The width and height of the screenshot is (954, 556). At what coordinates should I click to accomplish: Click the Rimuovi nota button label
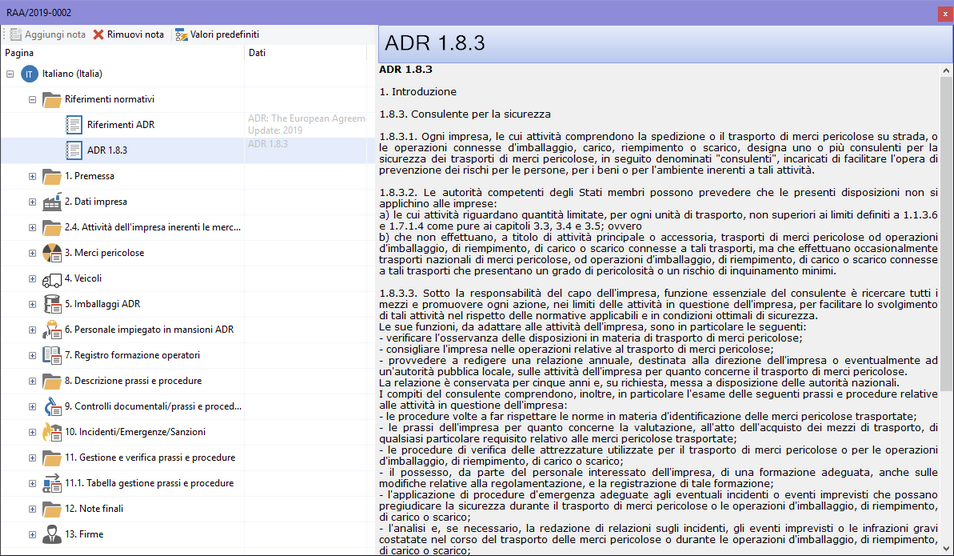point(136,35)
